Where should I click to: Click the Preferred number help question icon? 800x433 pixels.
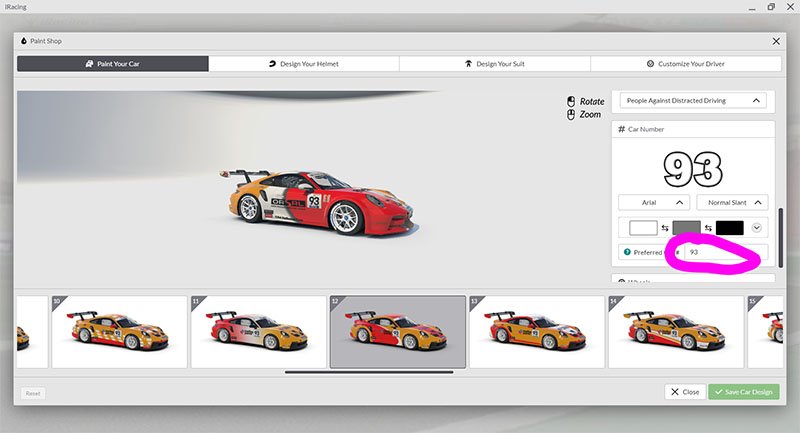[x=626, y=253]
